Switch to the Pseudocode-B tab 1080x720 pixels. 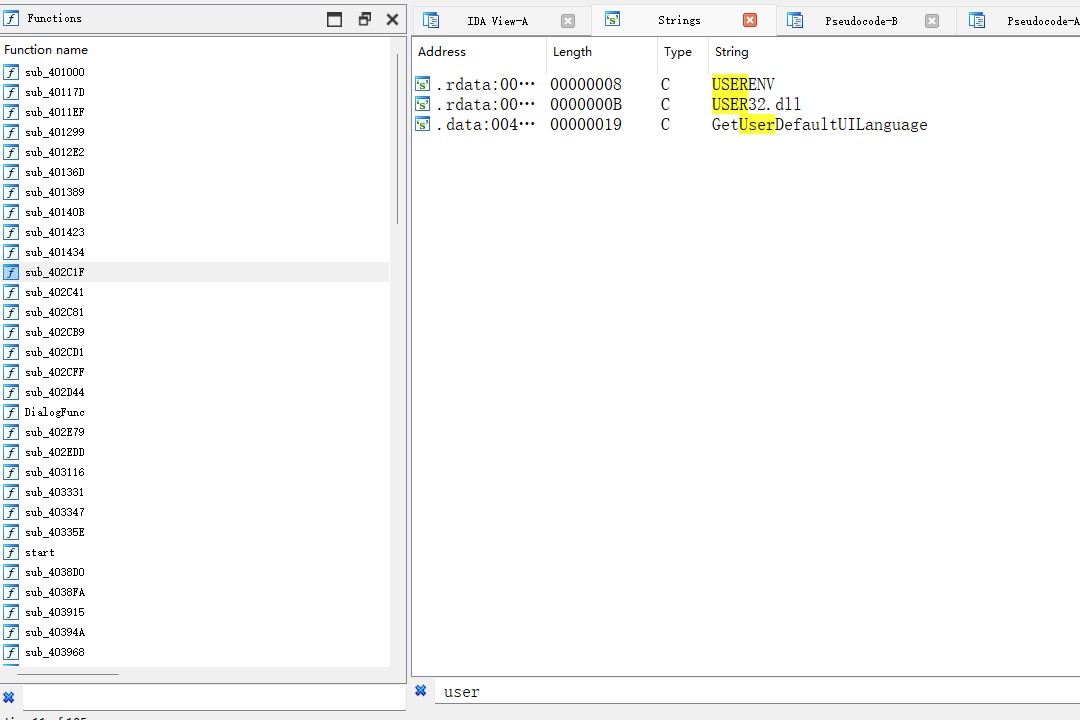(x=860, y=21)
